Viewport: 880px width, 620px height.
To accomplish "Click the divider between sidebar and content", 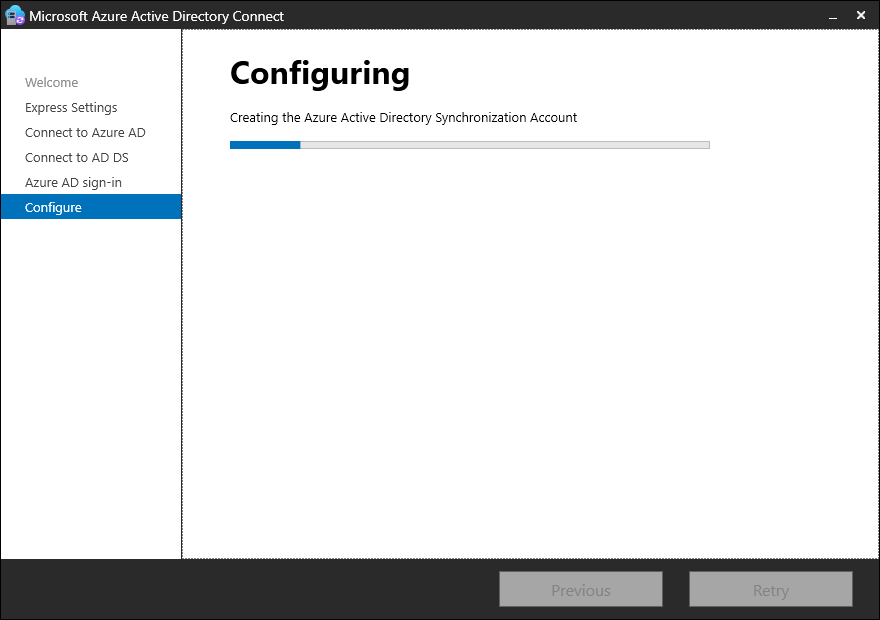I will point(182,300).
